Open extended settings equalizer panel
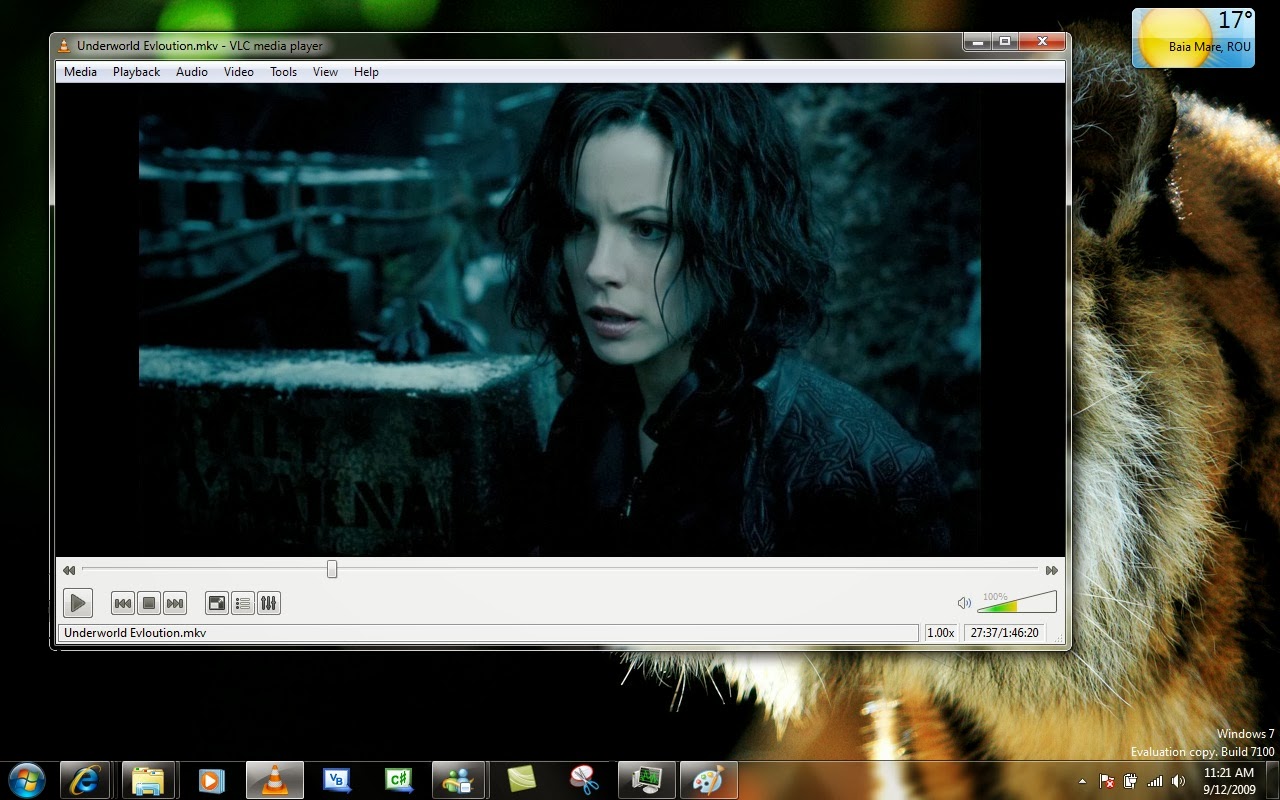Image resolution: width=1280 pixels, height=800 pixels. (x=269, y=603)
